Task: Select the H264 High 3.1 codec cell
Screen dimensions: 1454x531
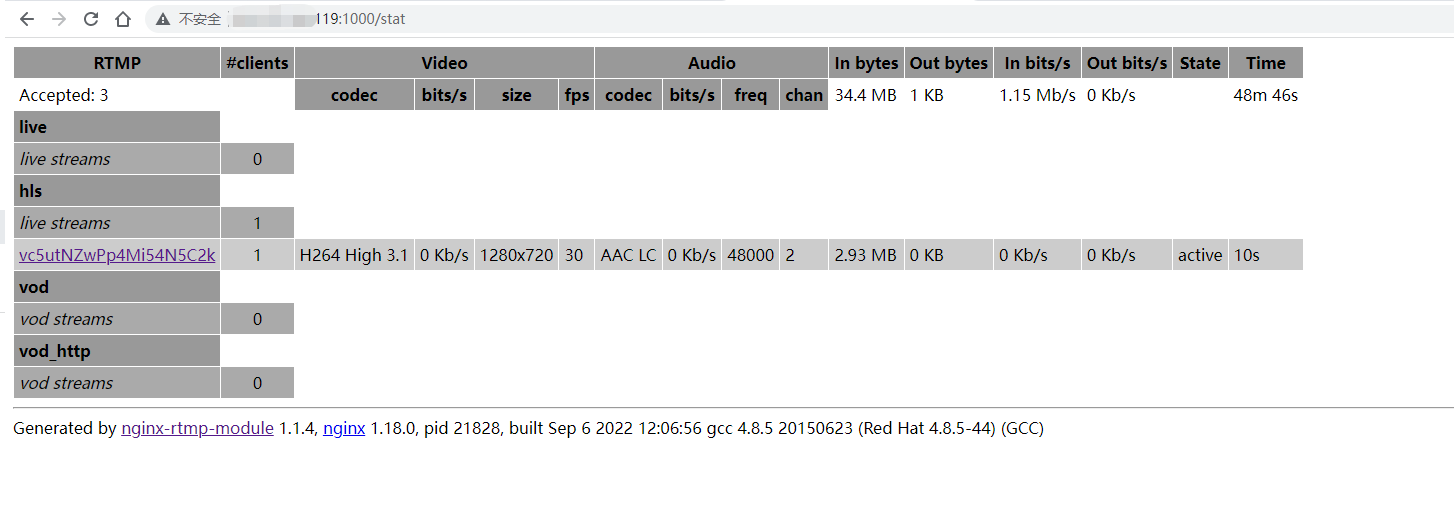Action: [x=354, y=255]
